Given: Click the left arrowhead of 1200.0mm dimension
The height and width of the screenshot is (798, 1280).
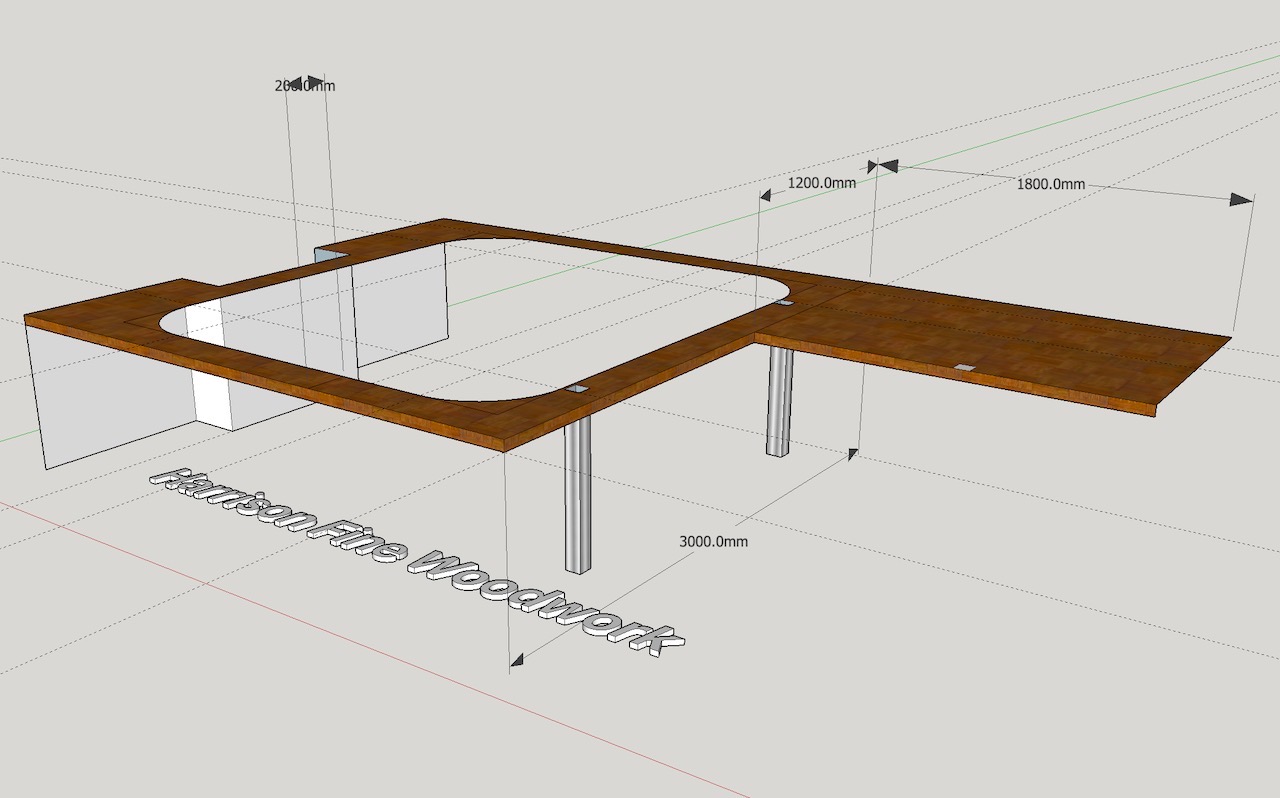Looking at the screenshot, I should (766, 196).
